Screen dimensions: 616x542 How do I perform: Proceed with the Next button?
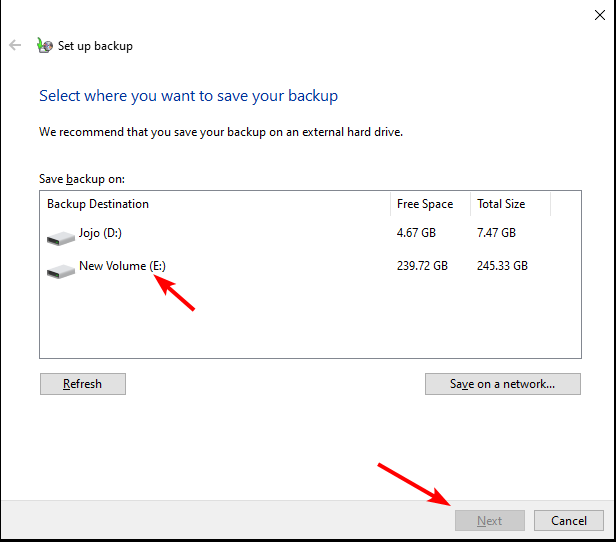[x=490, y=520]
